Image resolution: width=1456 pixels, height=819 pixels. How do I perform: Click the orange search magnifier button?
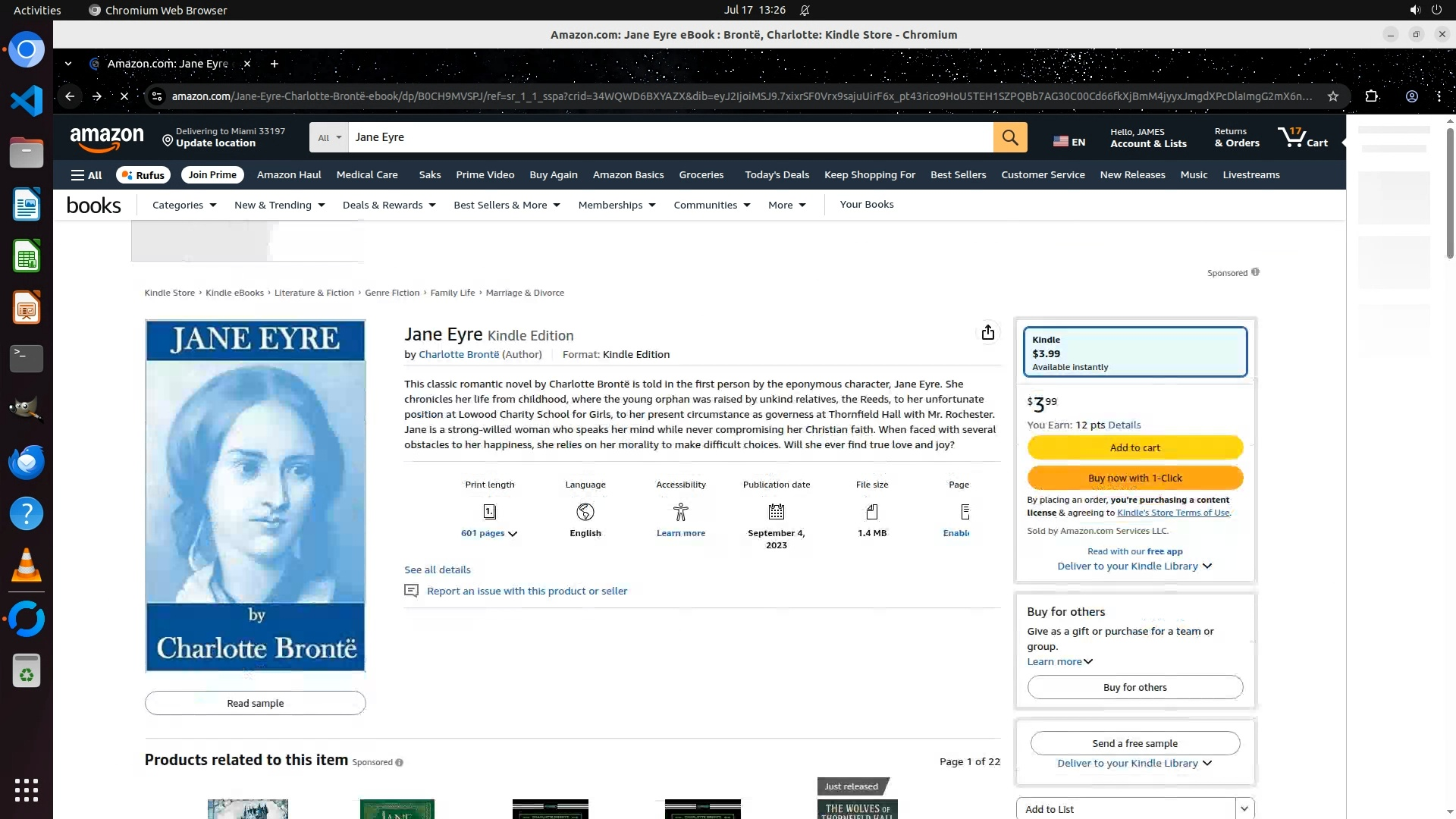1009,137
